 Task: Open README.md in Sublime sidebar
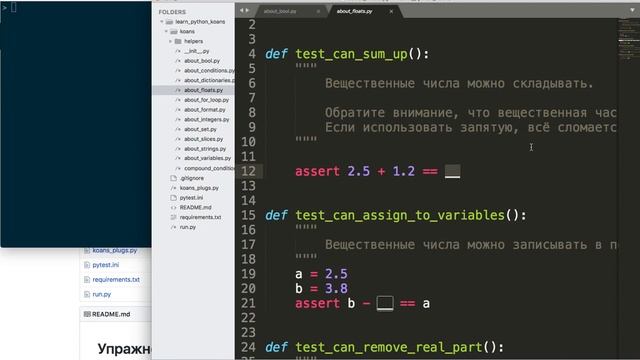[196, 207]
